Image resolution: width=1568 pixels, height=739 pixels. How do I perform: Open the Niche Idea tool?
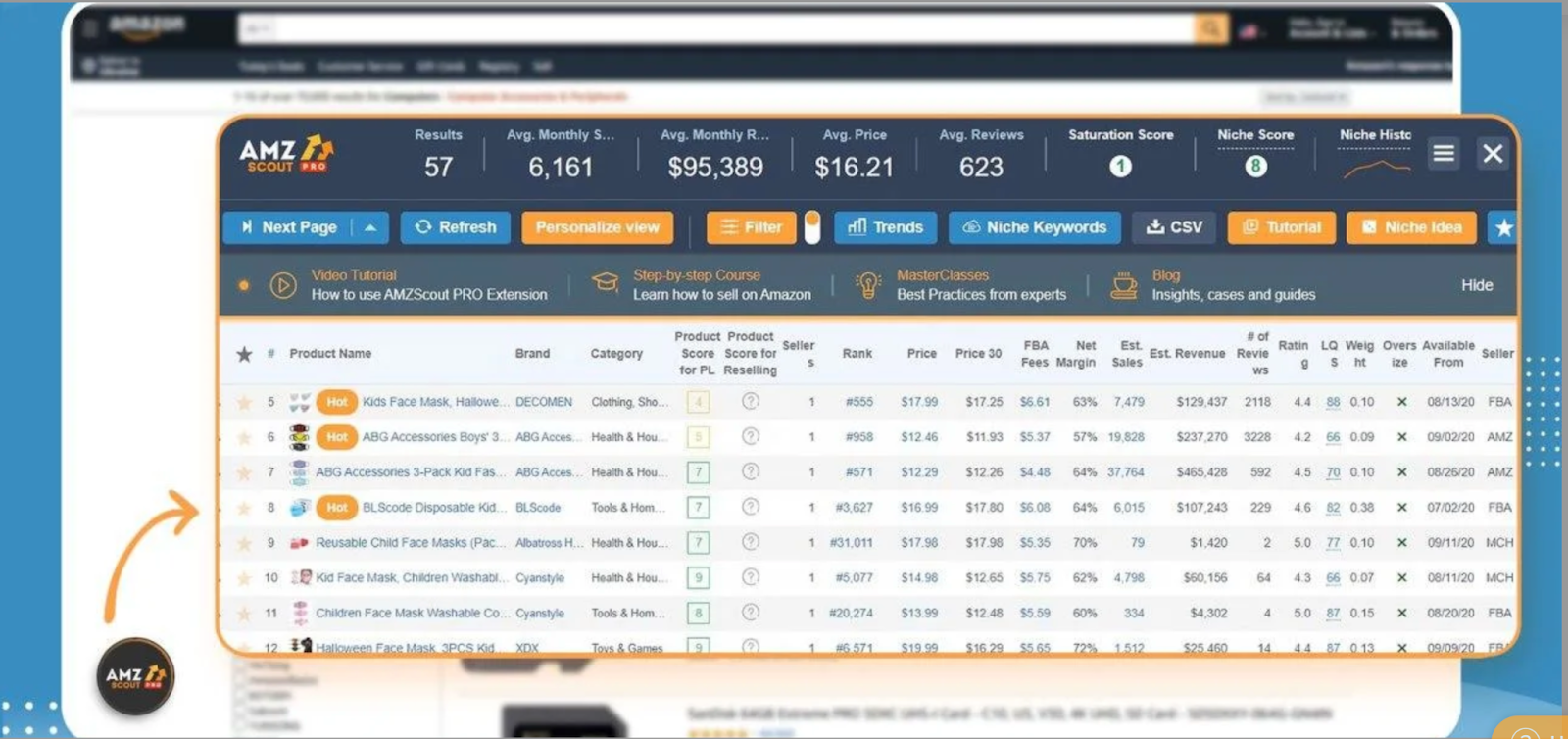pos(1411,227)
